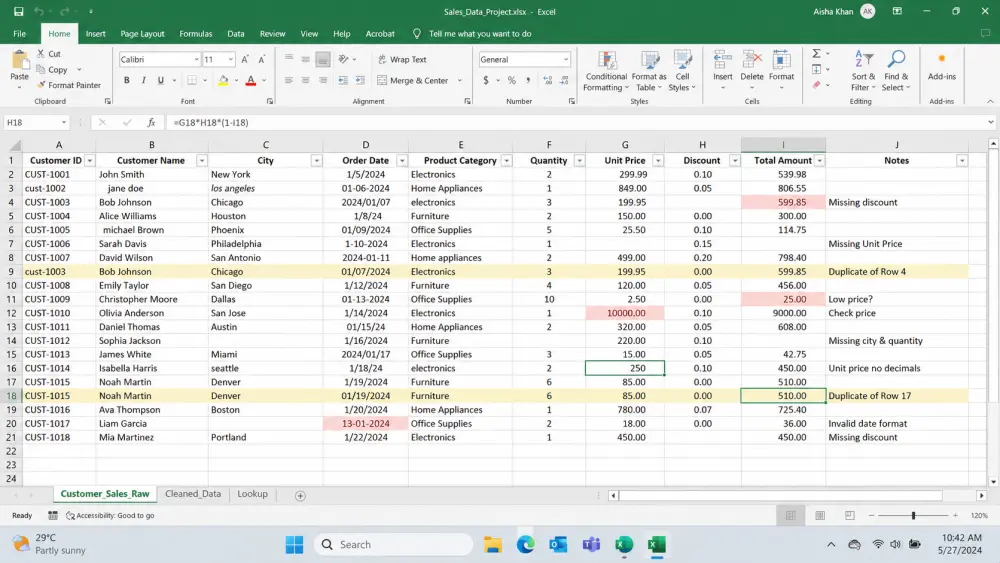
Task: Open Customer ID column filter
Action: click(90, 161)
